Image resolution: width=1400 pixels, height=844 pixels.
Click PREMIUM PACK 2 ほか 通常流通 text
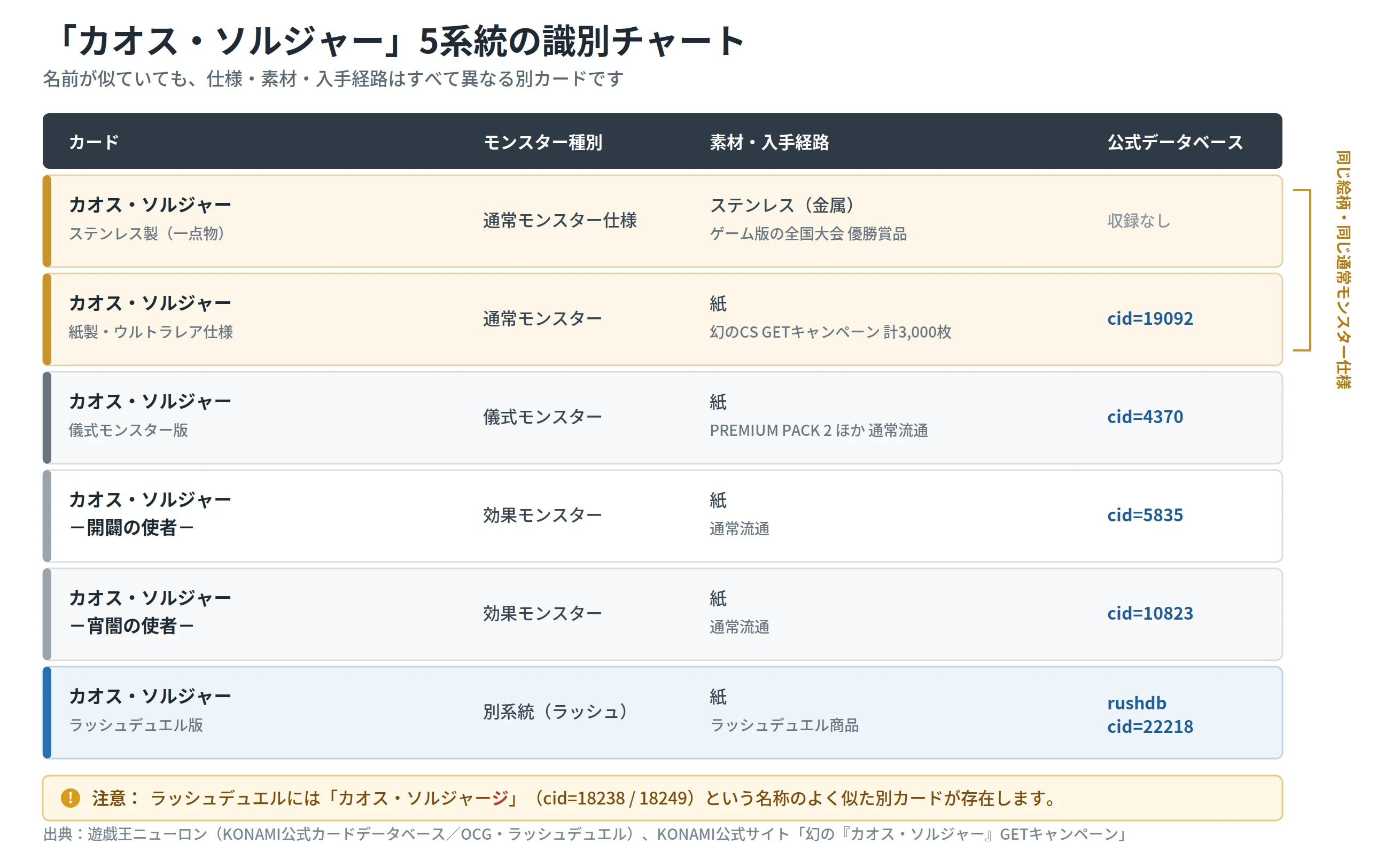pos(819,430)
